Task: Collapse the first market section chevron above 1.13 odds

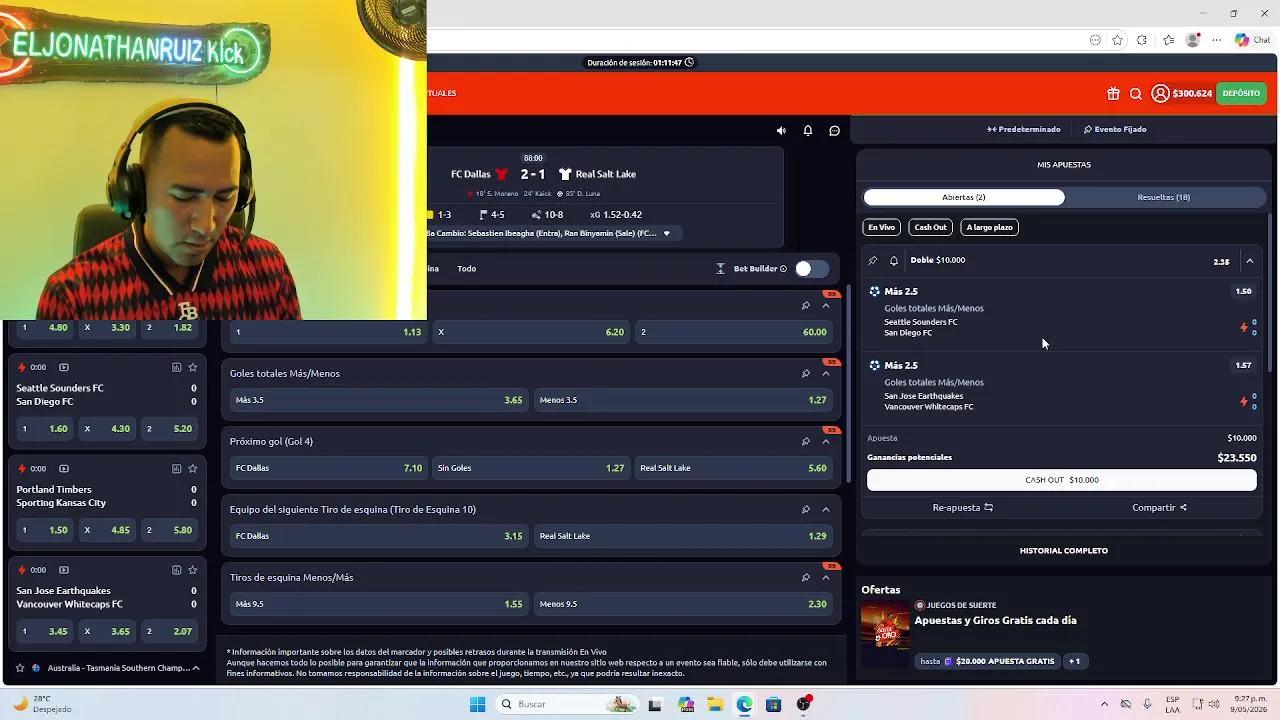Action: pyautogui.click(x=826, y=305)
